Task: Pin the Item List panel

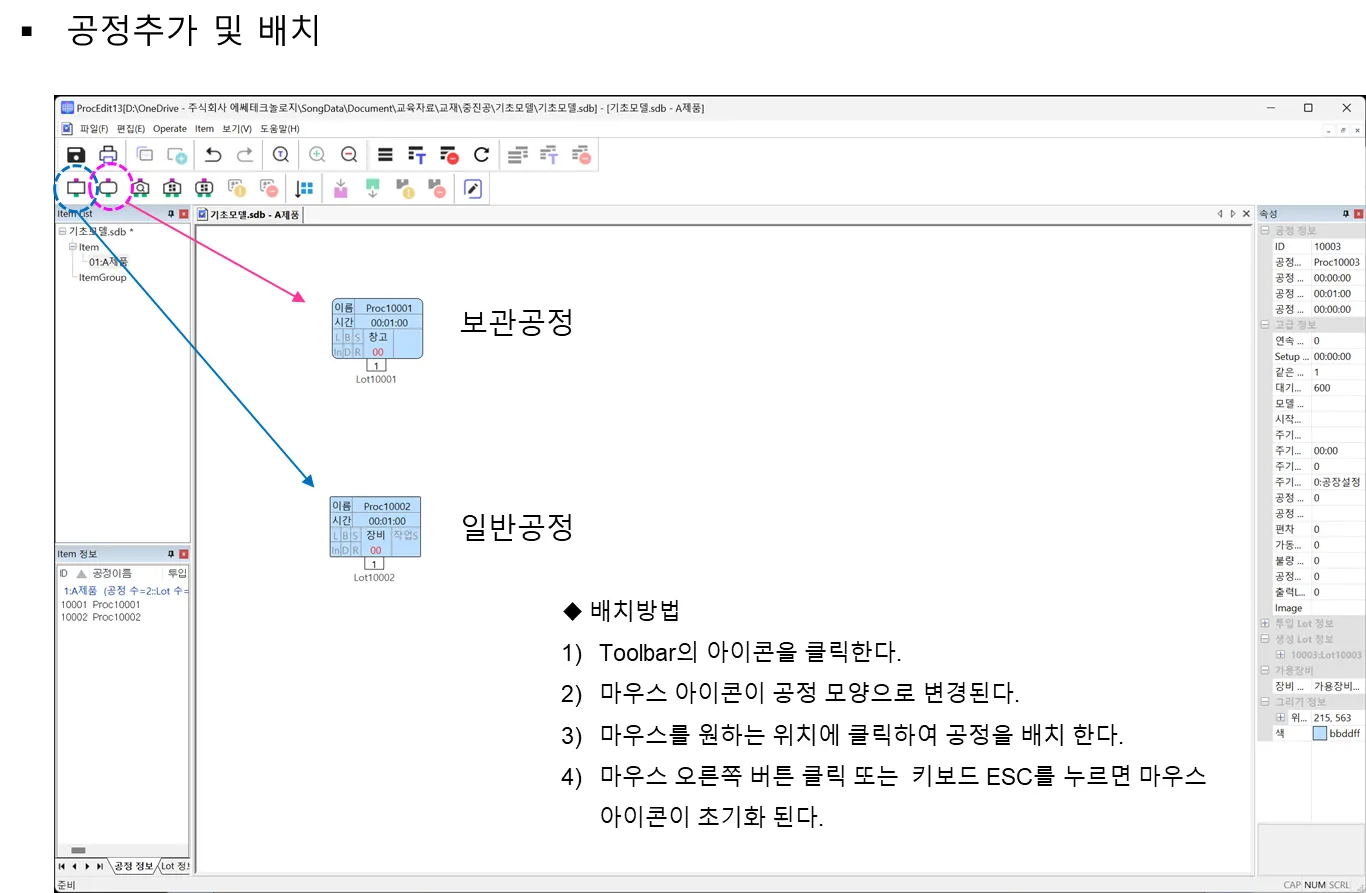Action: [x=171, y=214]
